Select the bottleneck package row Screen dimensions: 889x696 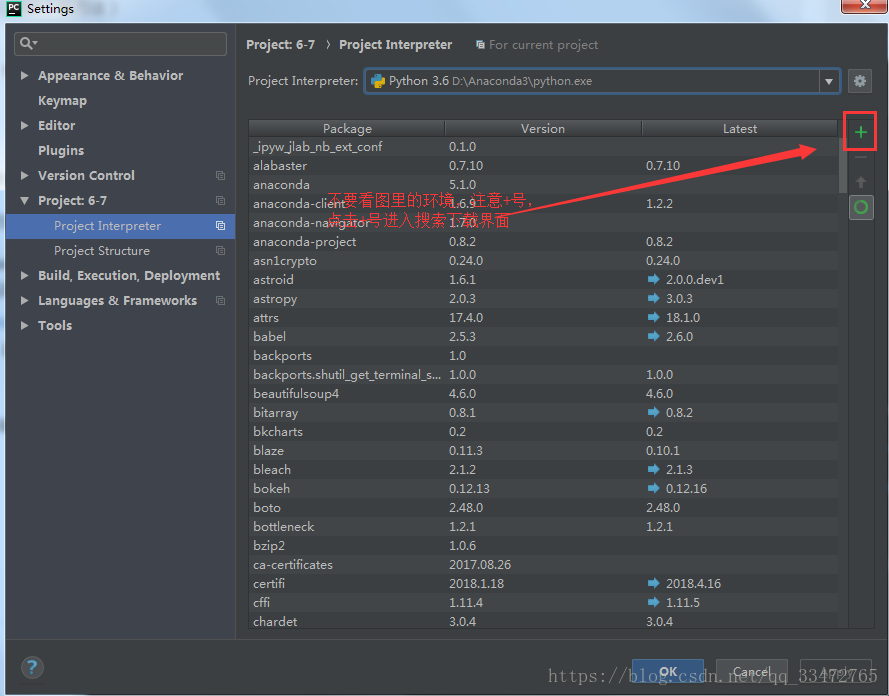543,527
